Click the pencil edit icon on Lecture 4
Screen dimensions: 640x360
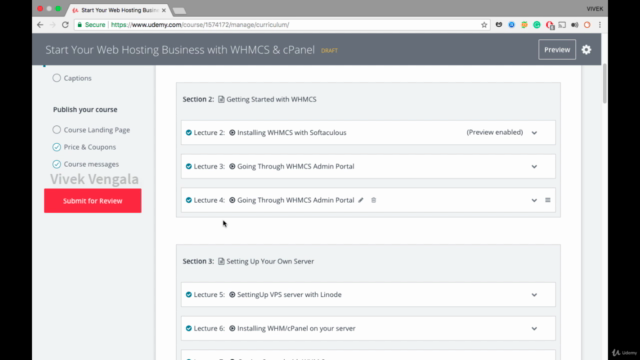[361, 200]
